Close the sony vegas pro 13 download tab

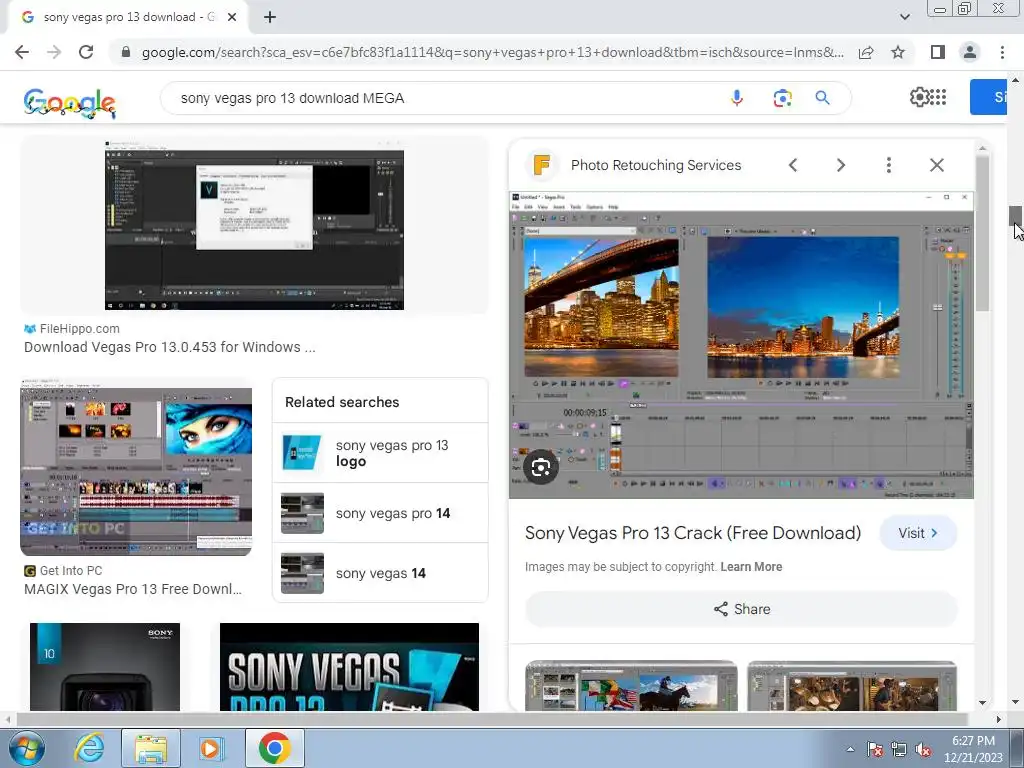click(x=232, y=17)
